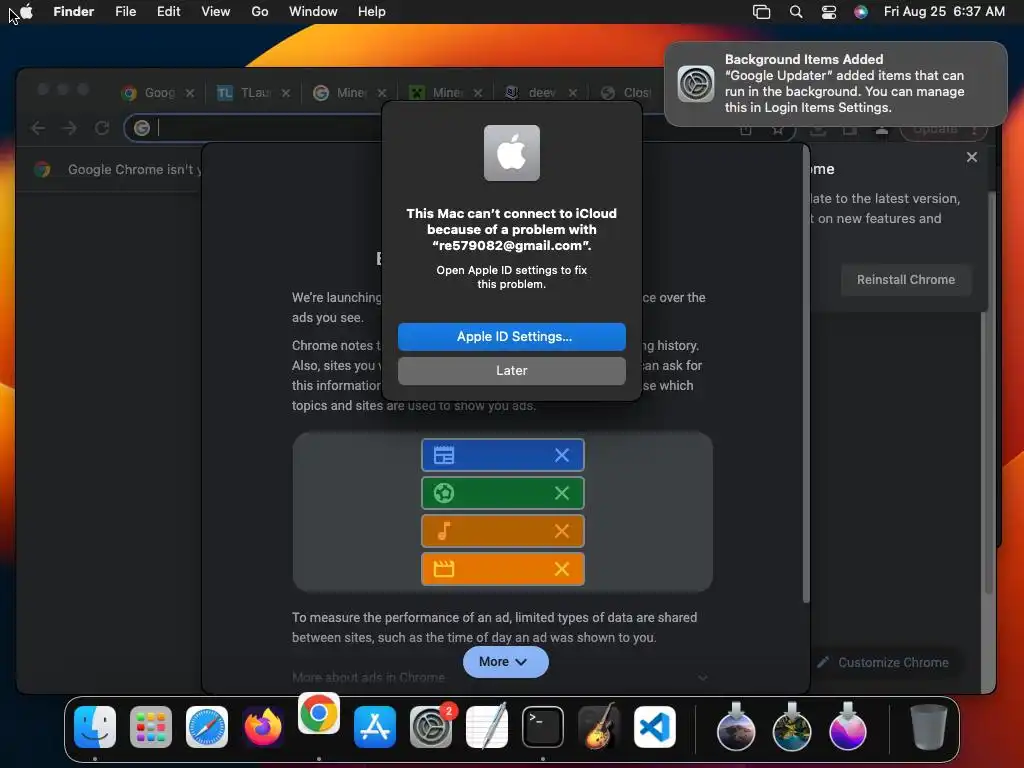1024x768 pixels.
Task: Click the More button in Chrome dialog
Action: coord(505,662)
